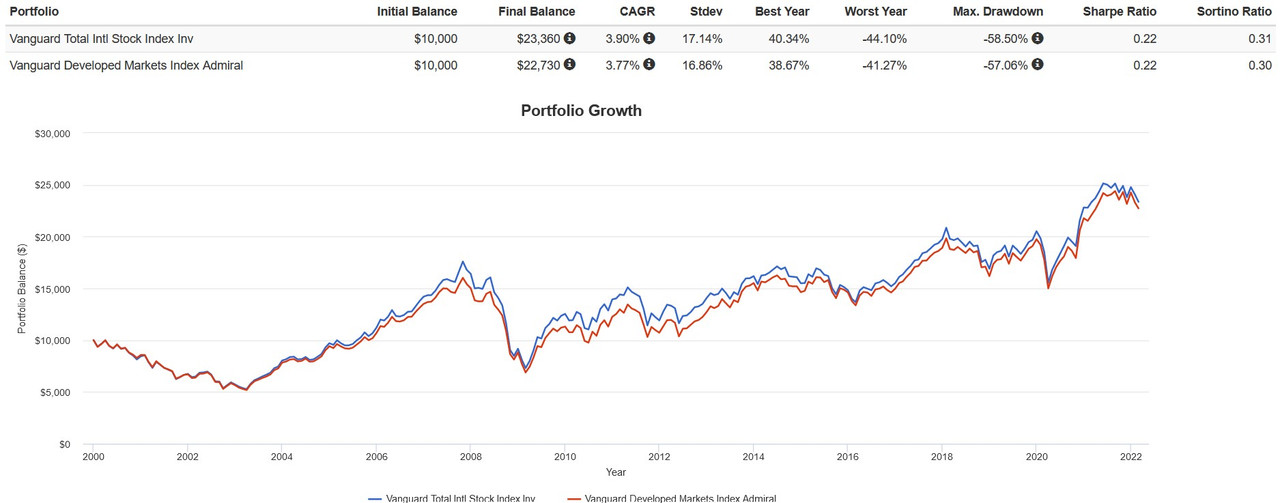
Task: Click info icon beside -57.06% max drawdown
Action: [x=1037, y=65]
